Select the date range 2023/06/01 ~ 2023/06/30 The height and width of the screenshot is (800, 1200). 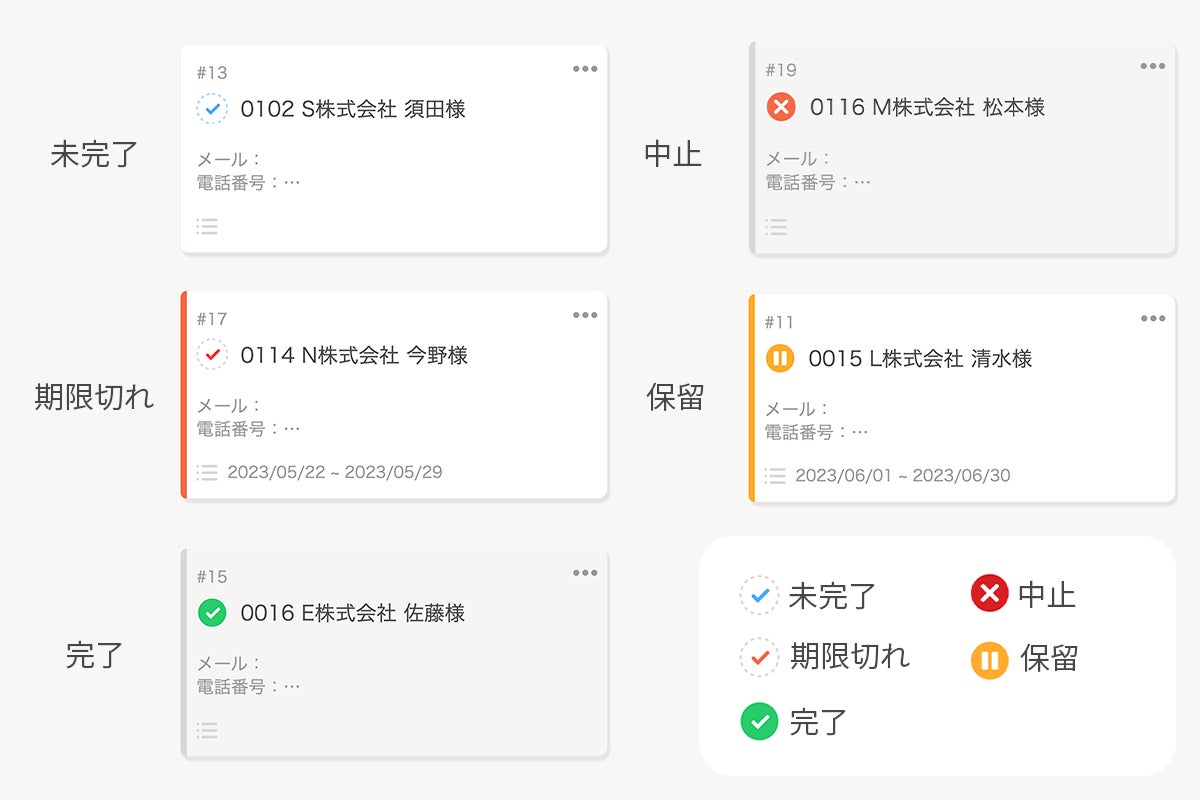pyautogui.click(x=903, y=476)
